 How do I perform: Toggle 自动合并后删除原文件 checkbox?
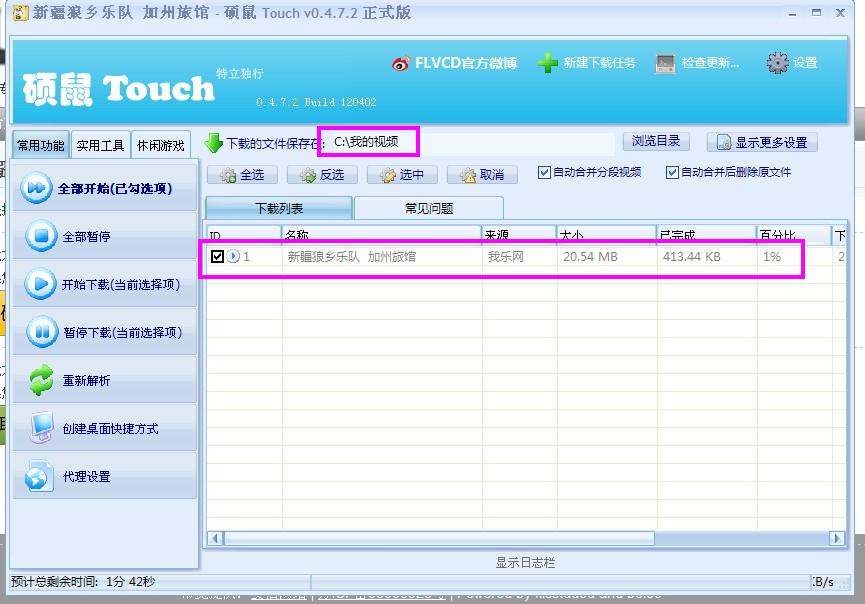point(672,173)
